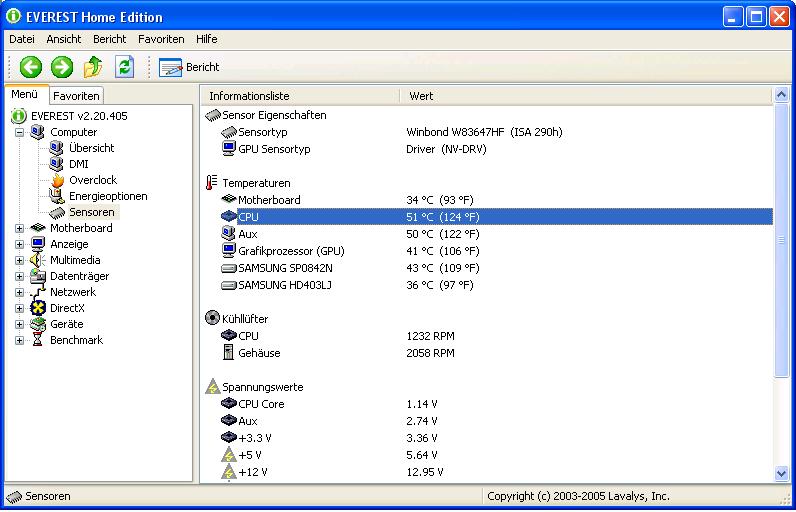Image resolution: width=796 pixels, height=512 pixels.
Task: Click the scrollbar down arrow
Action: click(781, 474)
